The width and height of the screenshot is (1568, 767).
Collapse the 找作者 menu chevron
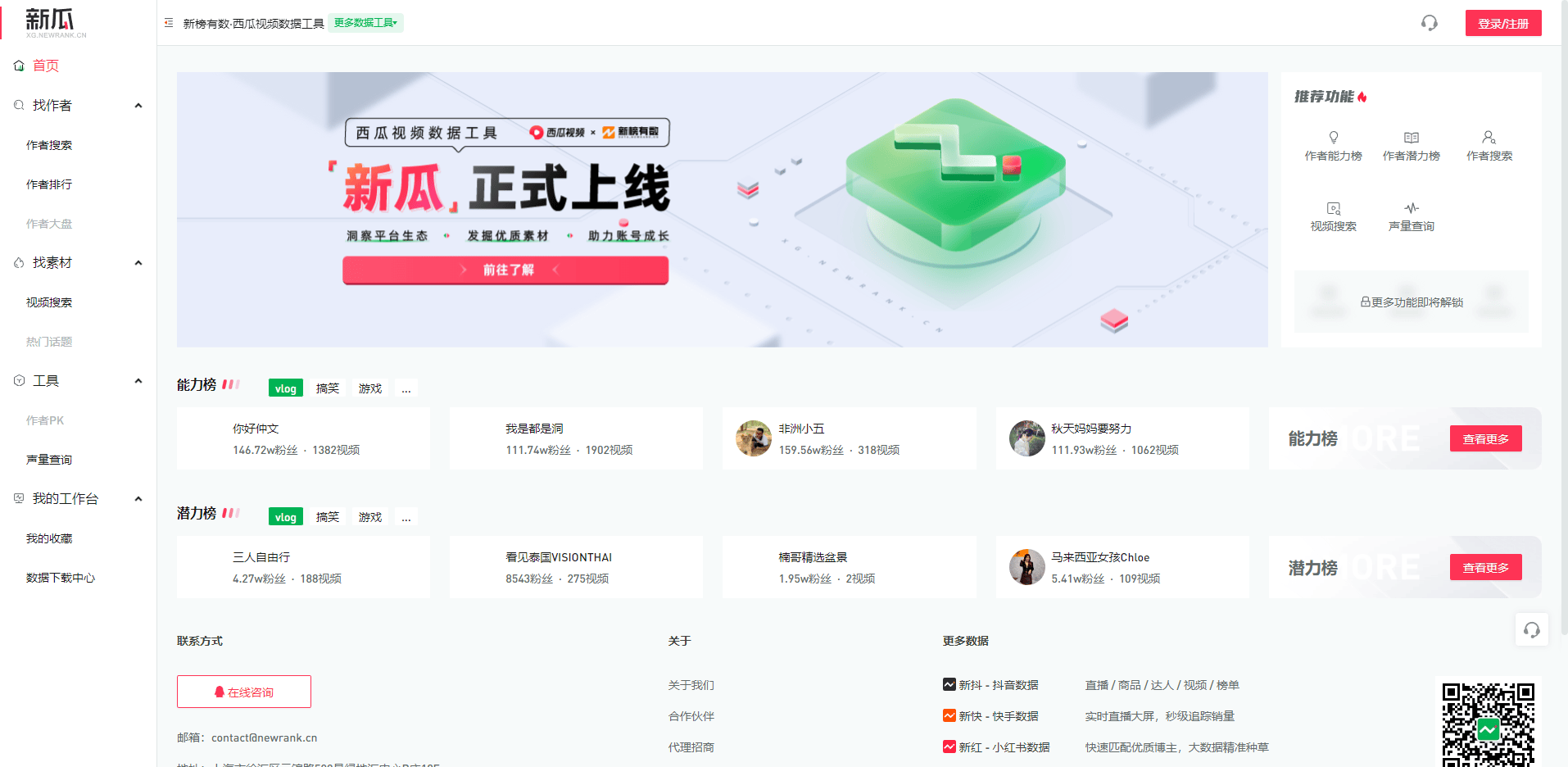click(x=138, y=106)
